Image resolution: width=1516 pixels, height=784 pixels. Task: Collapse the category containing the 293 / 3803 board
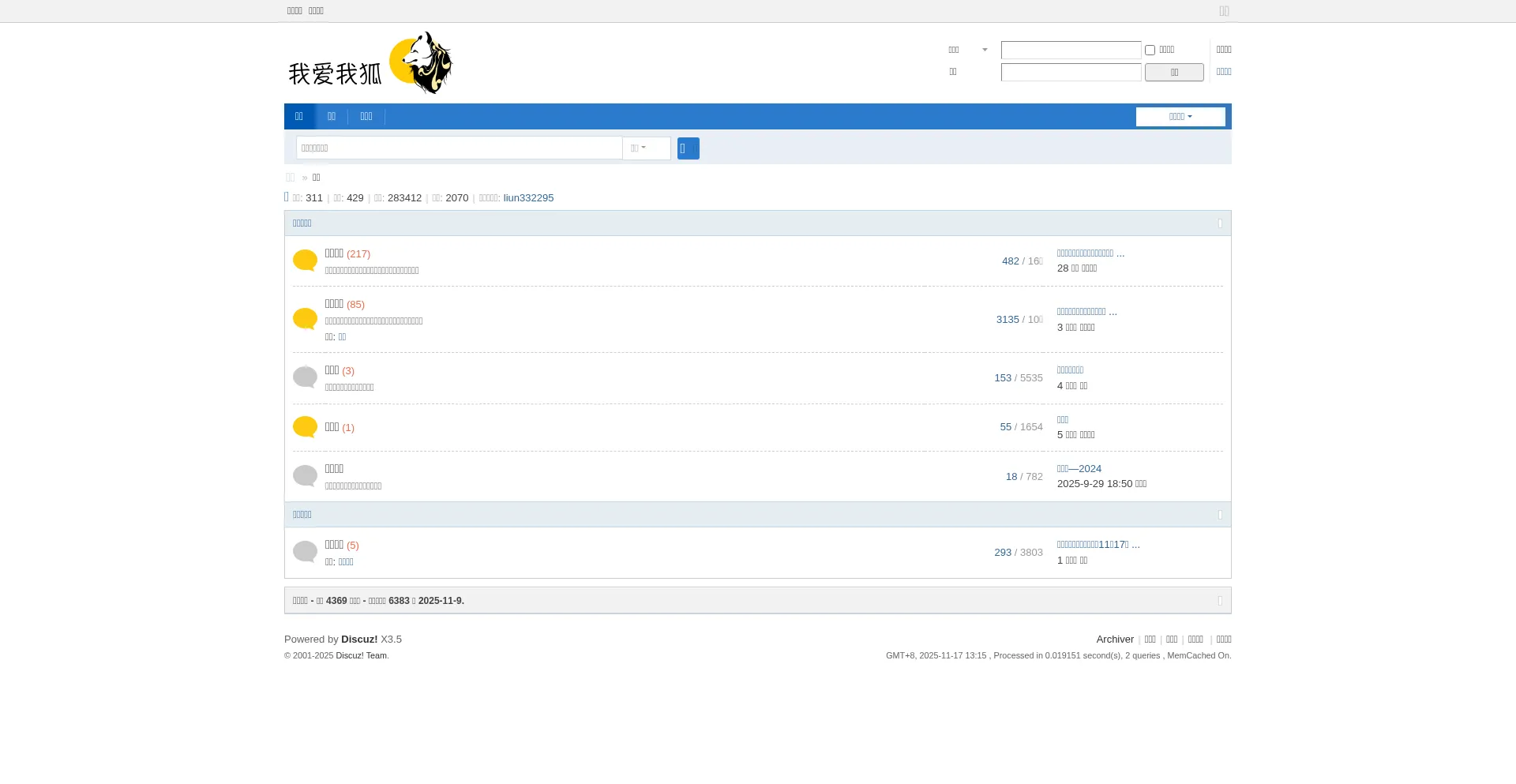click(1220, 515)
